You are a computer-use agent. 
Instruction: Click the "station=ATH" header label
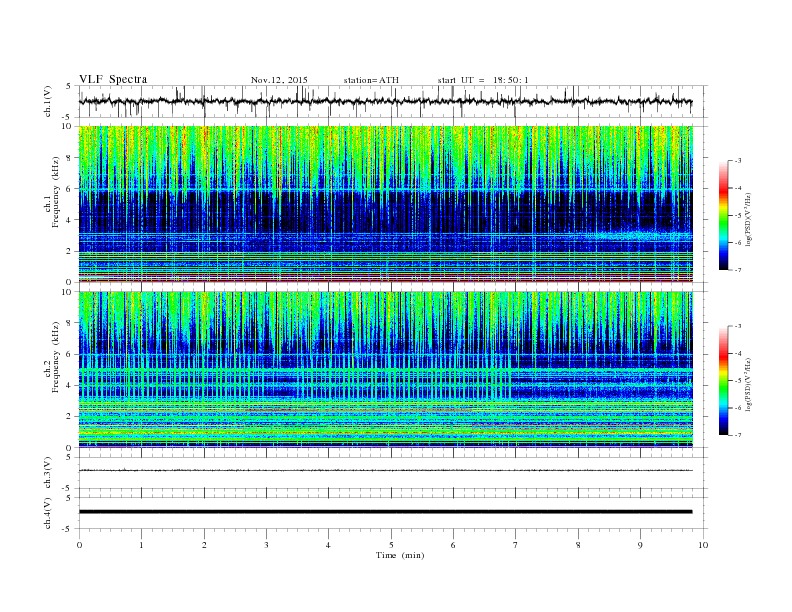coord(371,80)
